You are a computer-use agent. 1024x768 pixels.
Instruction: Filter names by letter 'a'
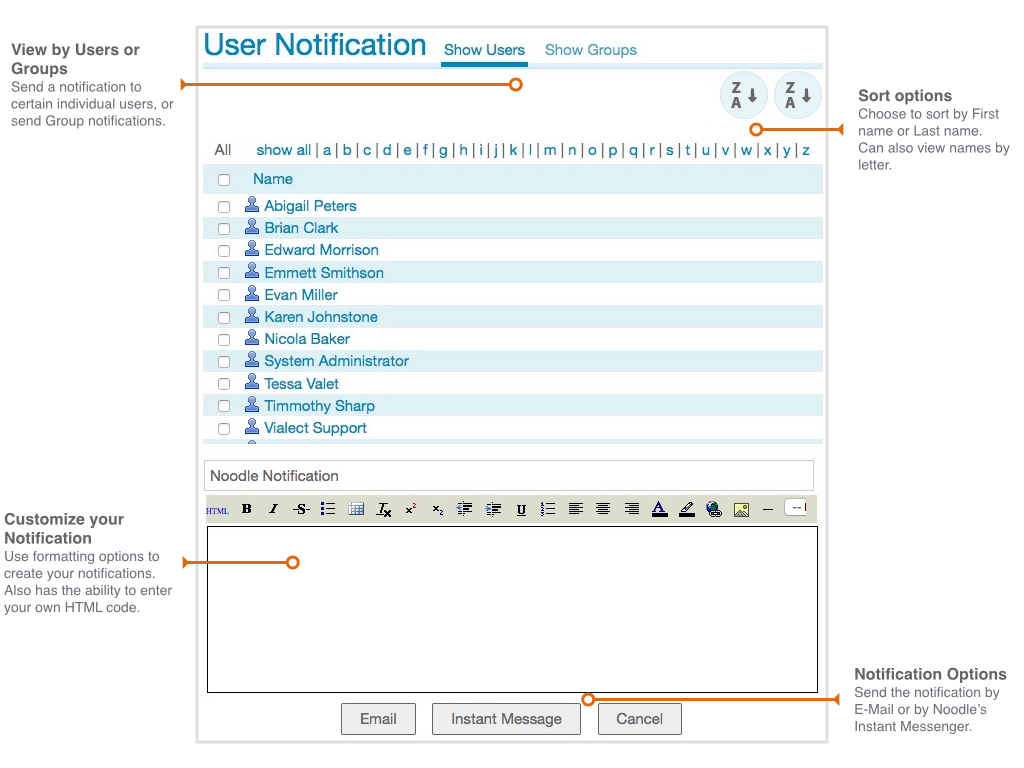pyautogui.click(x=327, y=150)
